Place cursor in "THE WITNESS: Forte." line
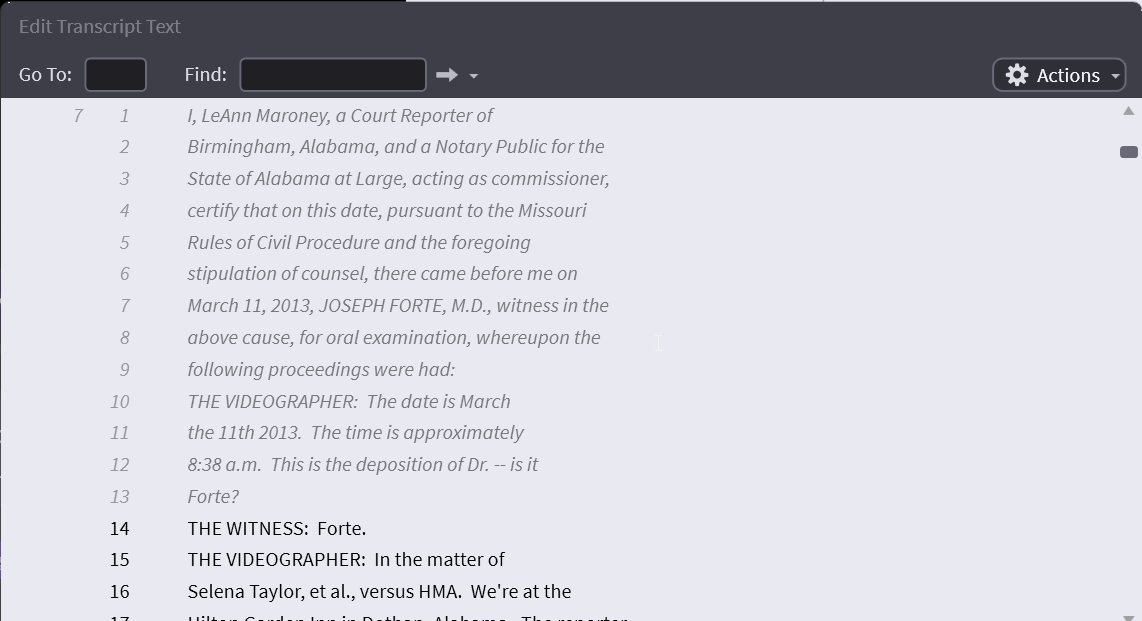This screenshot has height=621, width=1142. pyautogui.click(x=277, y=528)
